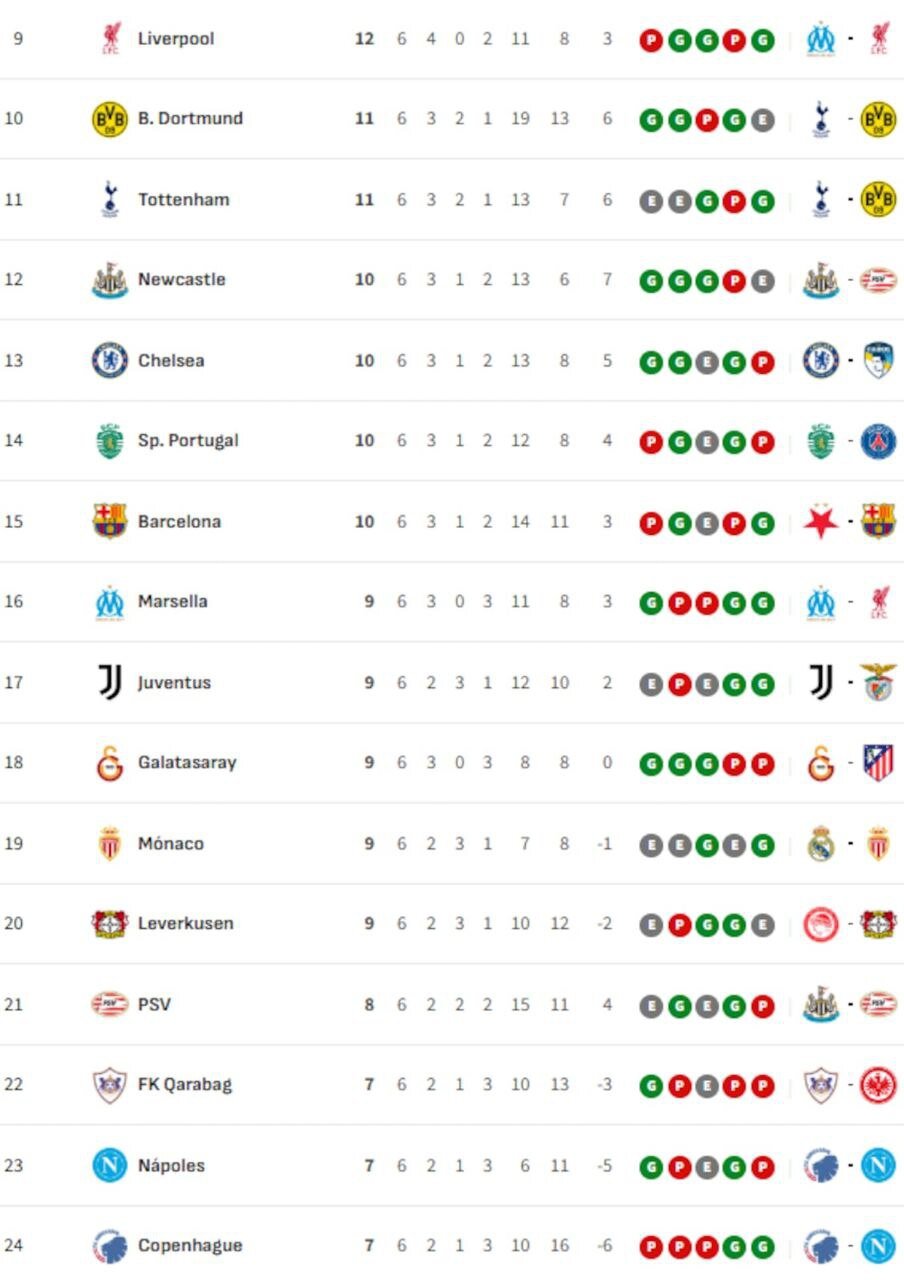Click the B. Dortmund crest beside team name

point(109,119)
